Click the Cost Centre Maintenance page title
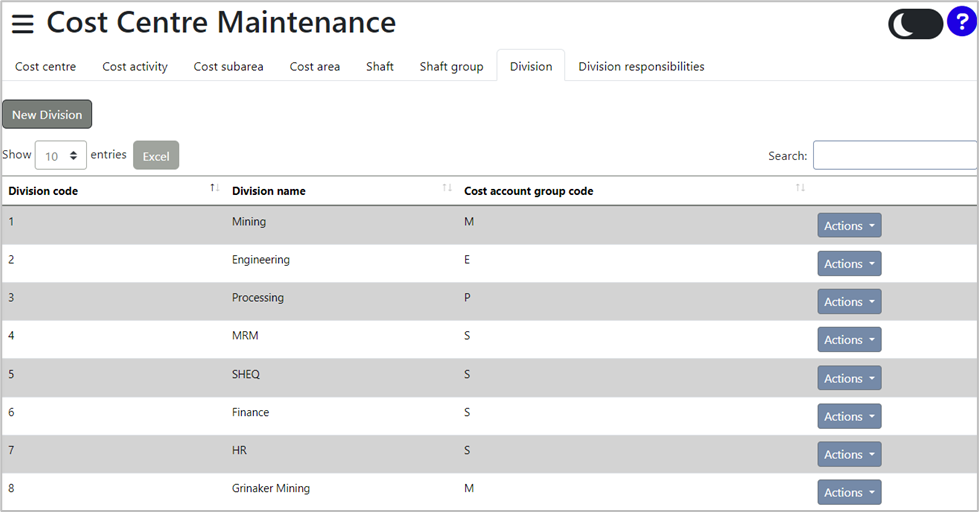Image resolution: width=979 pixels, height=512 pixels. (221, 22)
